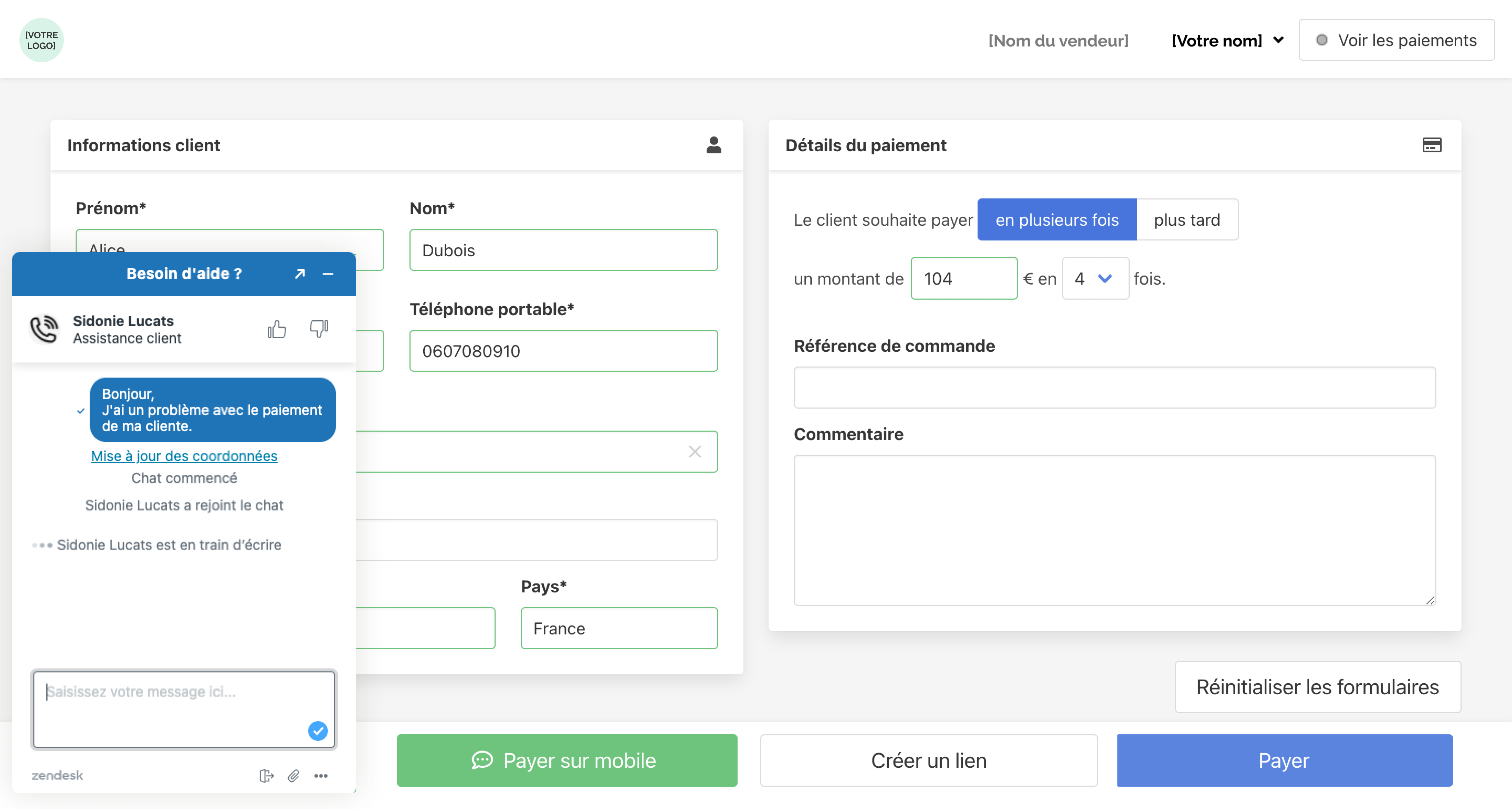1512x809 pixels.
Task: Focus the chat message input box
Action: (184, 710)
